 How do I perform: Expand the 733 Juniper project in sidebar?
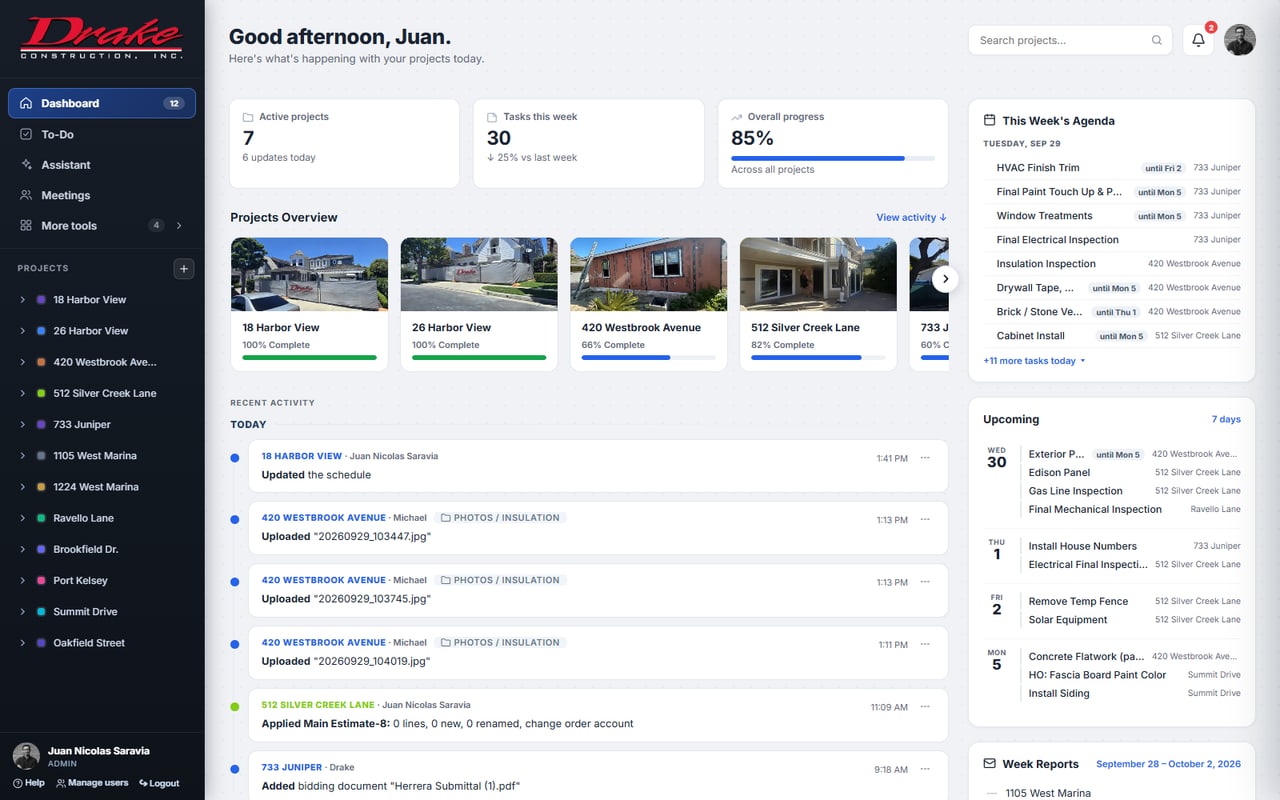click(22, 425)
